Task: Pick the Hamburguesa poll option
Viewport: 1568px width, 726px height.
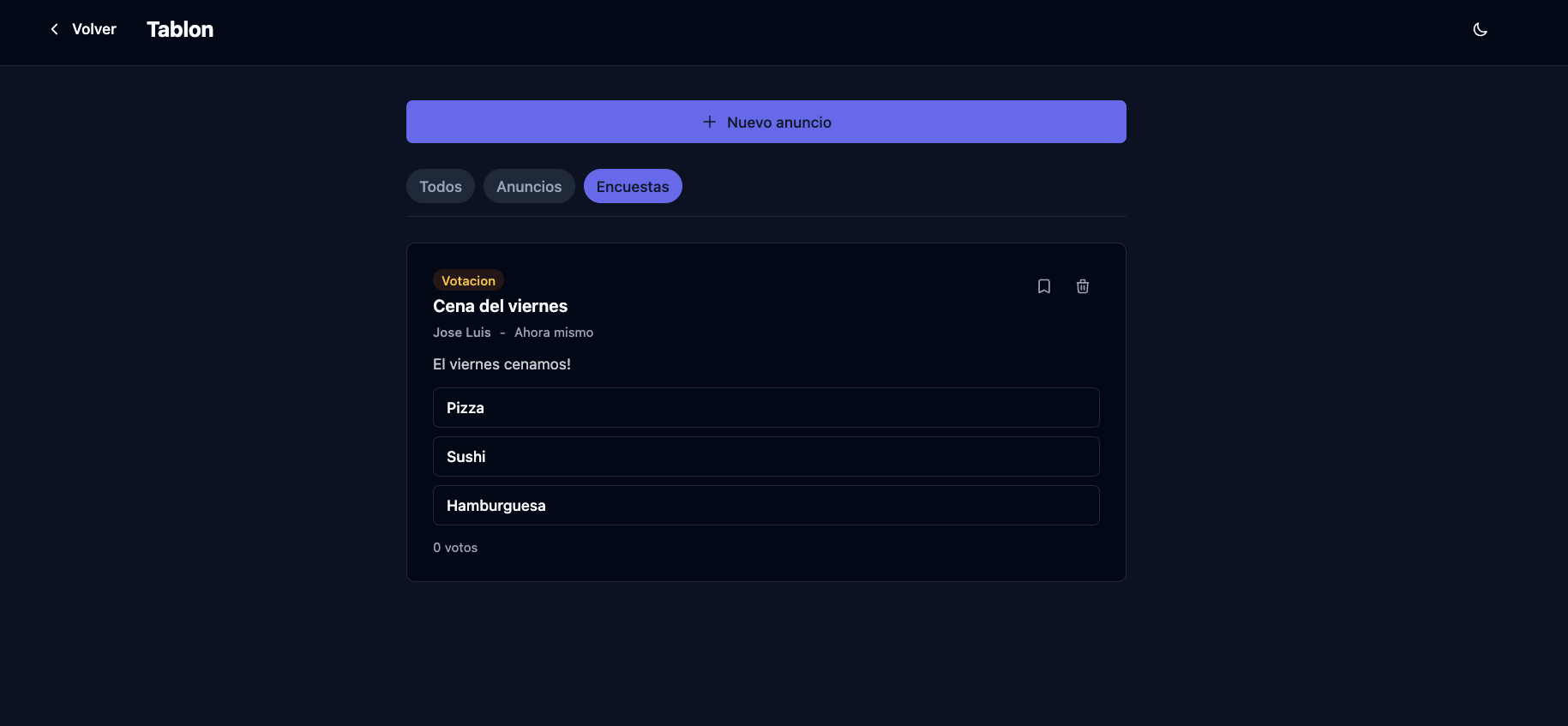Action: (x=766, y=506)
